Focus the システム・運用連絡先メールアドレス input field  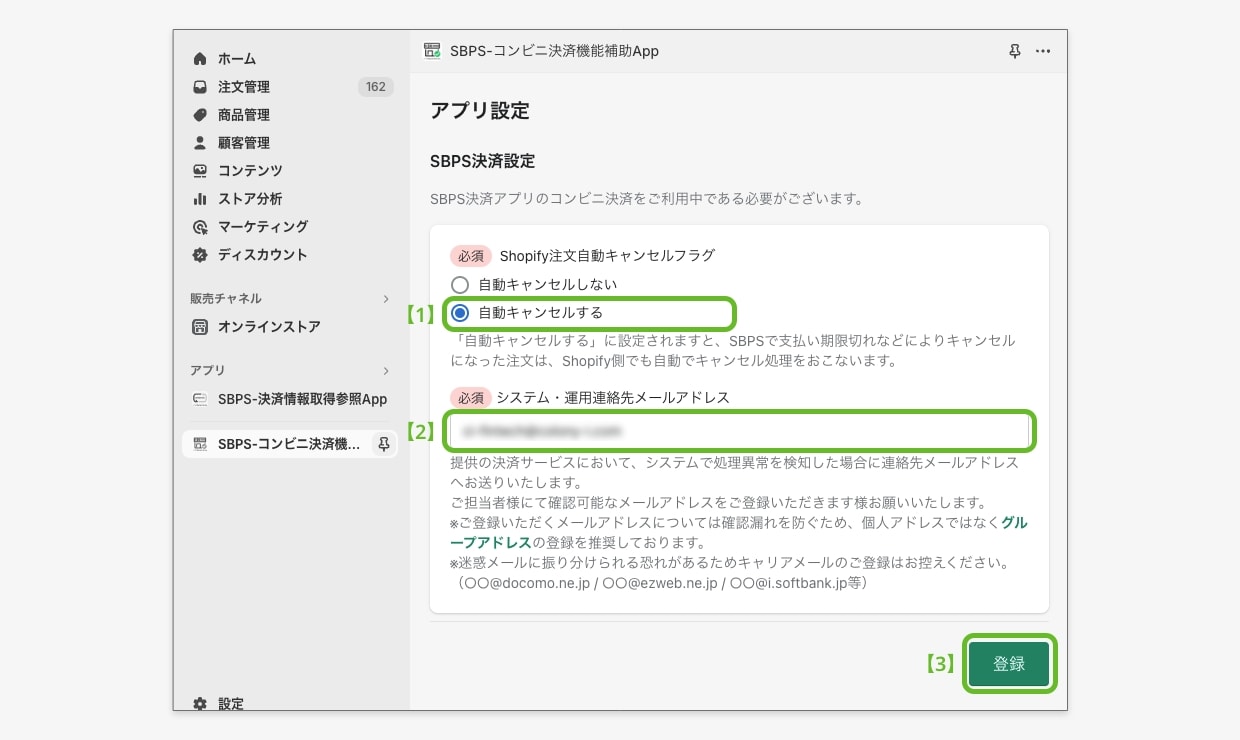[x=739, y=431]
